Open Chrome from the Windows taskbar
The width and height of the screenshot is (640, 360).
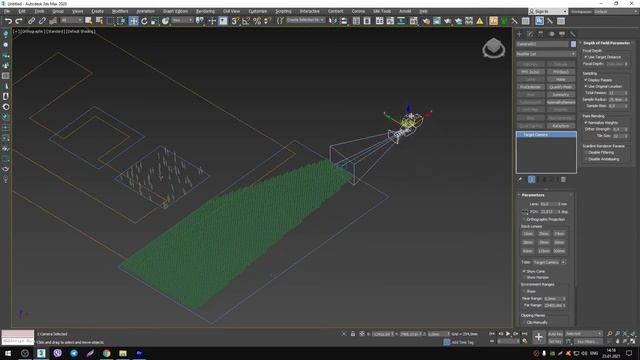click(x=107, y=353)
